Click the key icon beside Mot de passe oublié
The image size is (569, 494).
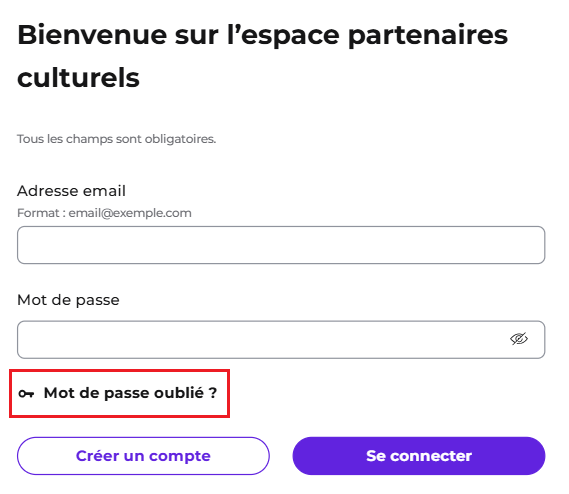26,393
